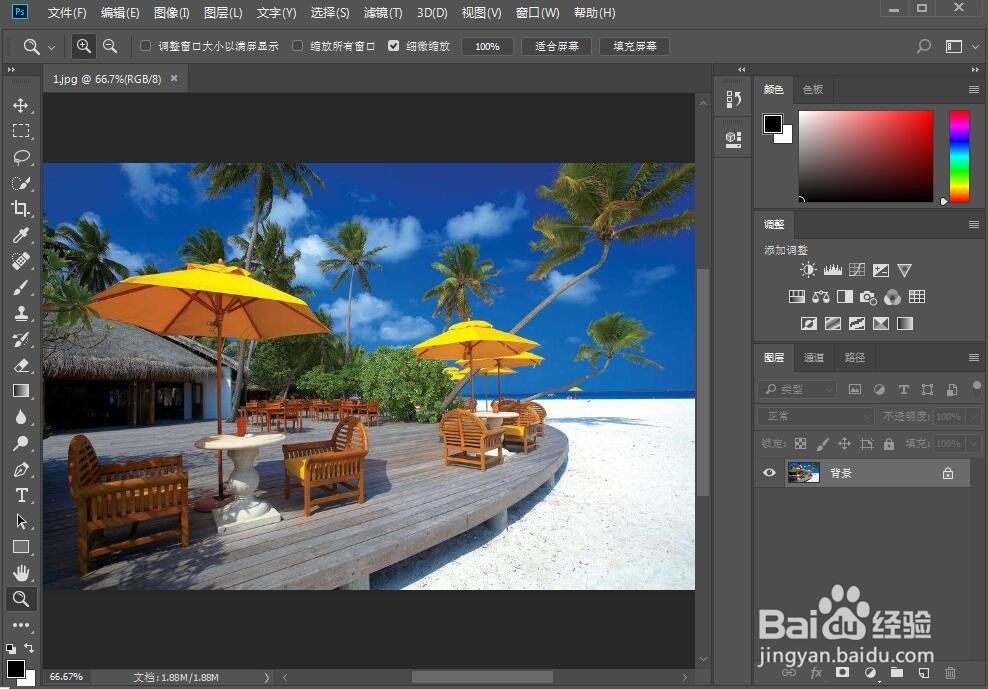Image resolution: width=988 pixels, height=689 pixels.
Task: Select the Zoom tool in the toolbox
Action: (21, 599)
